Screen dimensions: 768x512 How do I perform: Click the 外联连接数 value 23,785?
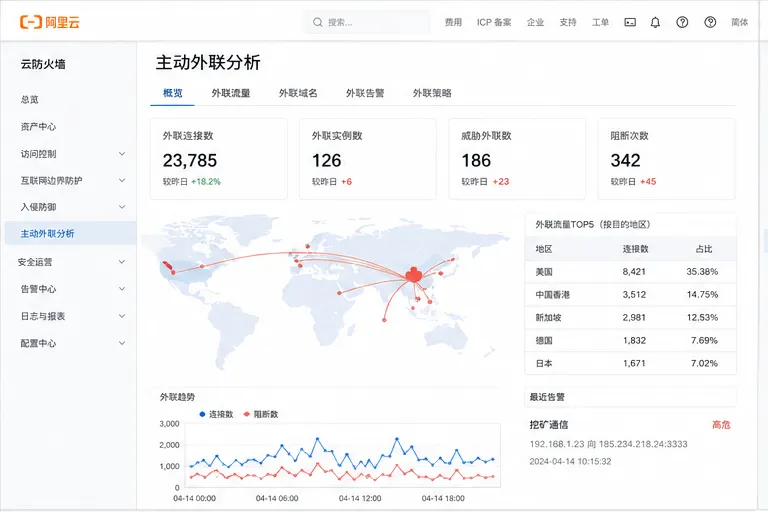click(190, 160)
